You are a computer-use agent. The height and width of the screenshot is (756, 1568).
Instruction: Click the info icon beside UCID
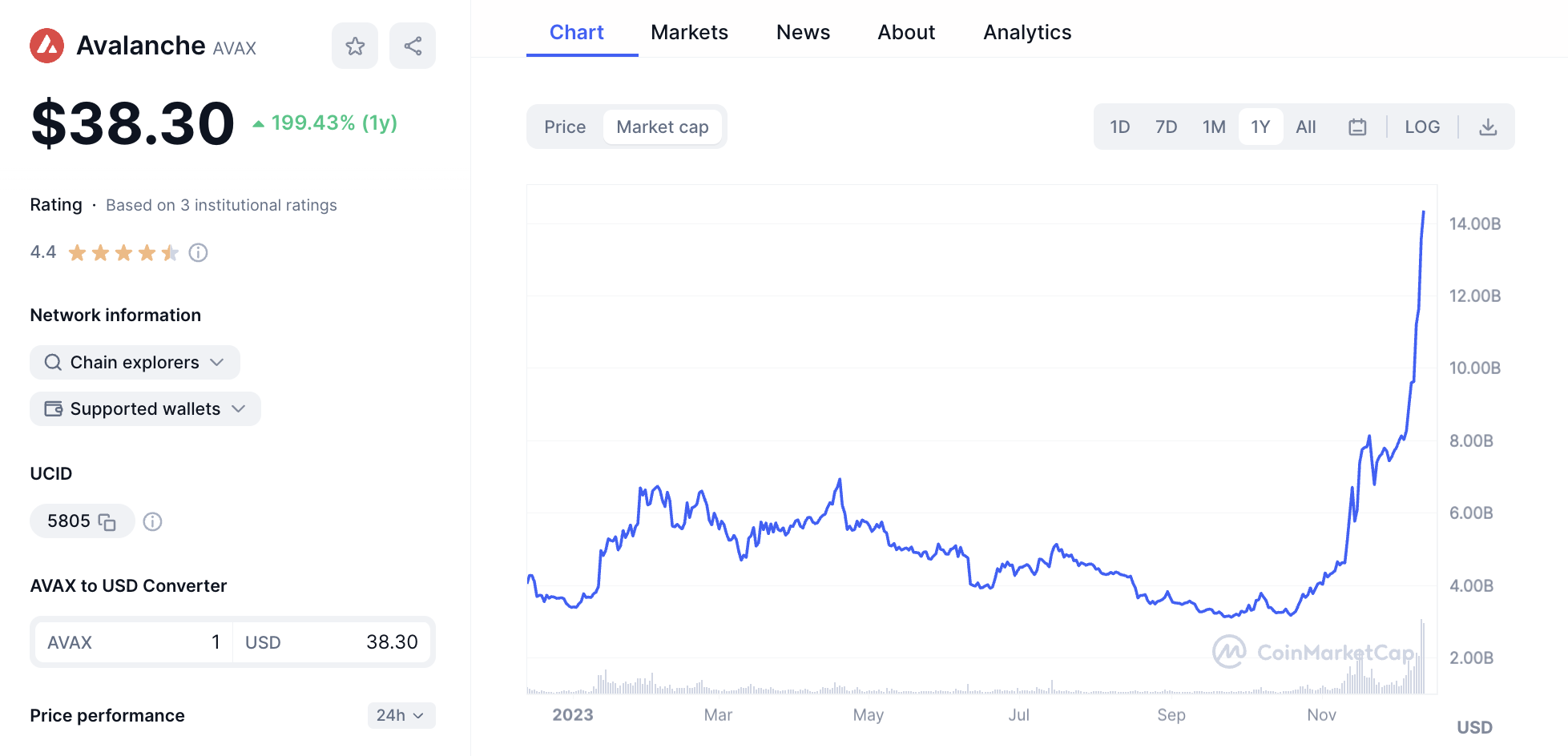pyautogui.click(x=152, y=522)
